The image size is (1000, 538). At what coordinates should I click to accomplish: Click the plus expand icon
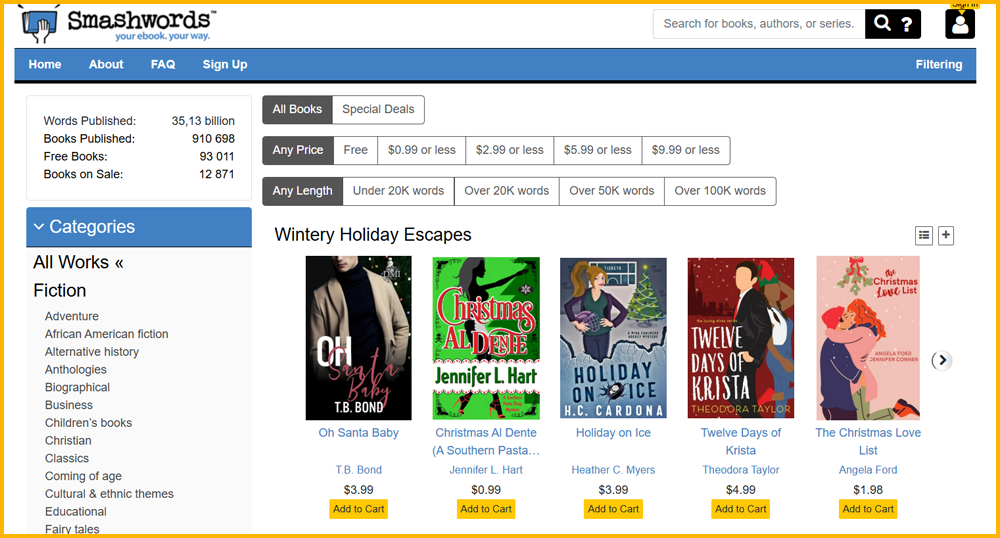click(946, 235)
